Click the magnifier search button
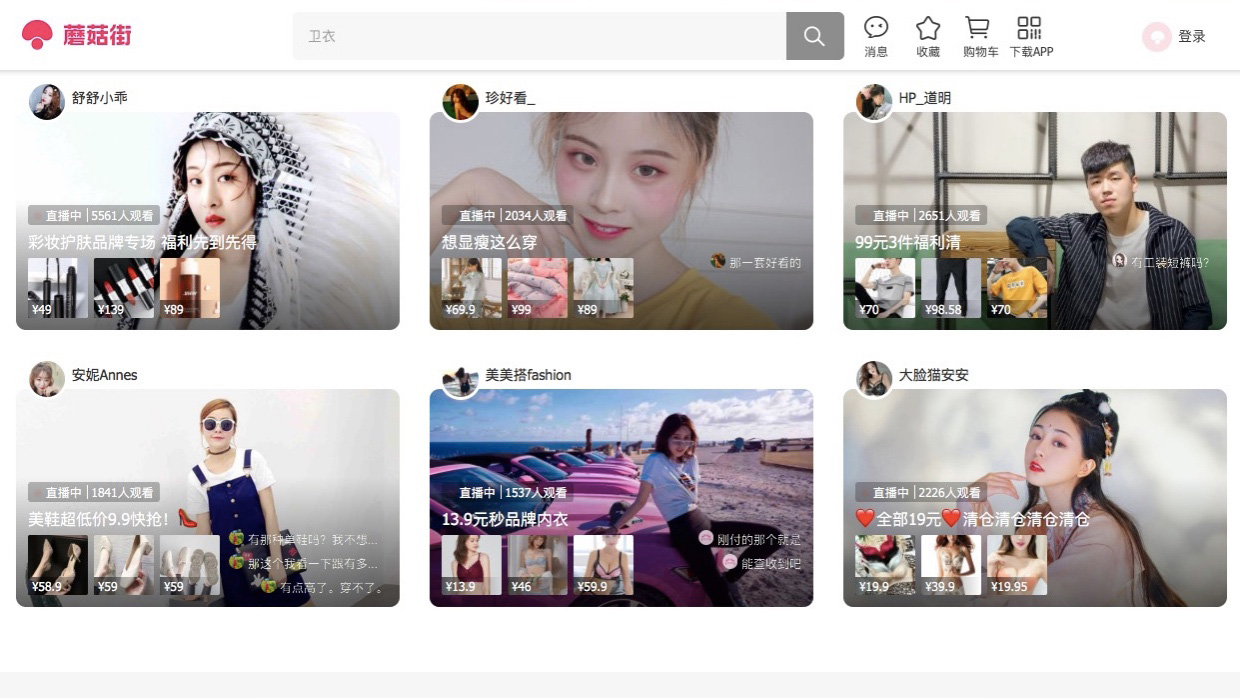1240x698 pixels. click(x=814, y=36)
